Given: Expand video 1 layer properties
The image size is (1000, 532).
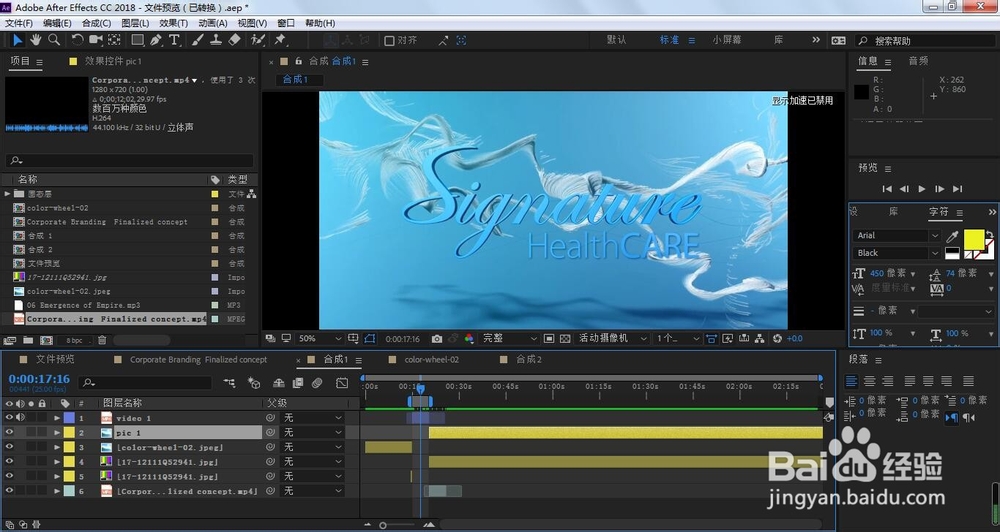Looking at the screenshot, I should (57, 418).
